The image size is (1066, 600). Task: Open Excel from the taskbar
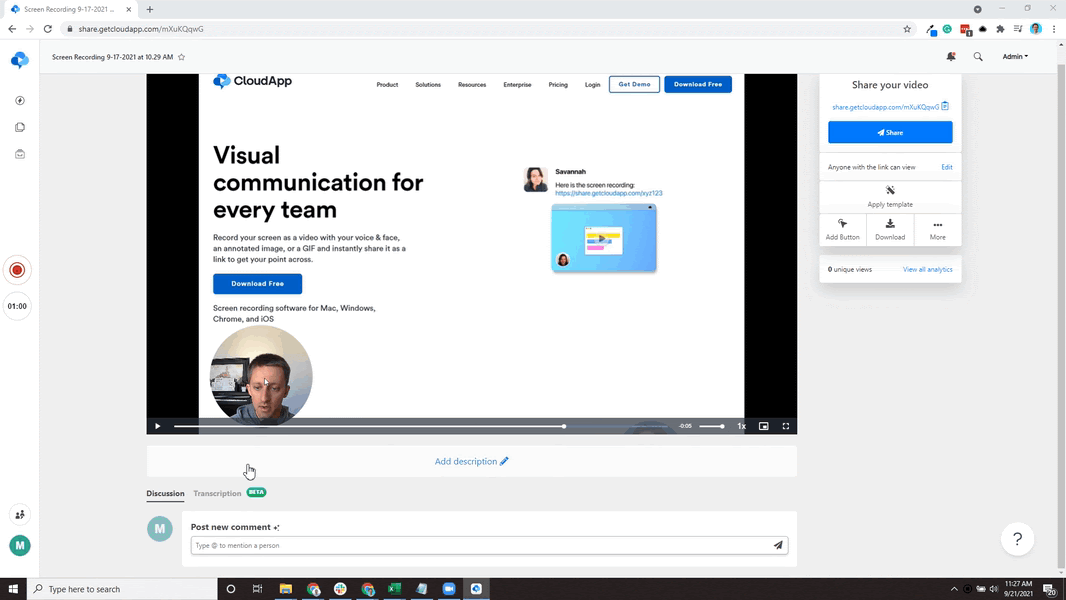[x=394, y=589]
